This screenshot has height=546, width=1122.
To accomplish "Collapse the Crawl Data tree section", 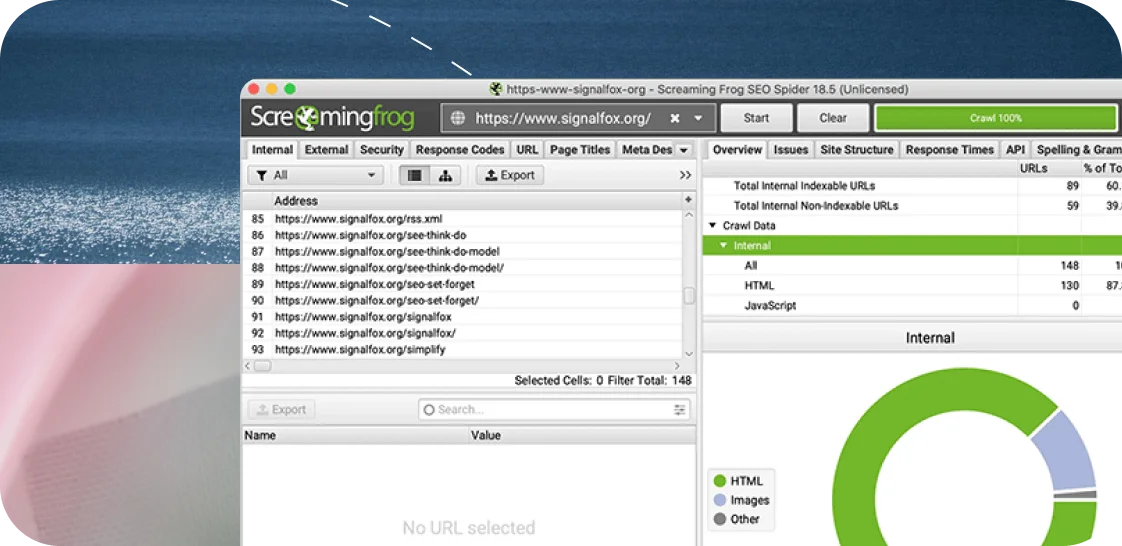I will coord(713,226).
